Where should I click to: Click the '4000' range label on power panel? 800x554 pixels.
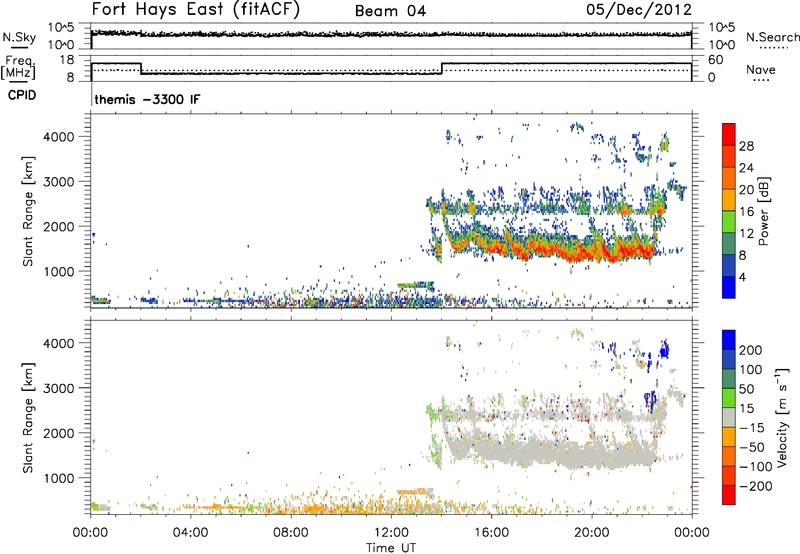point(58,137)
